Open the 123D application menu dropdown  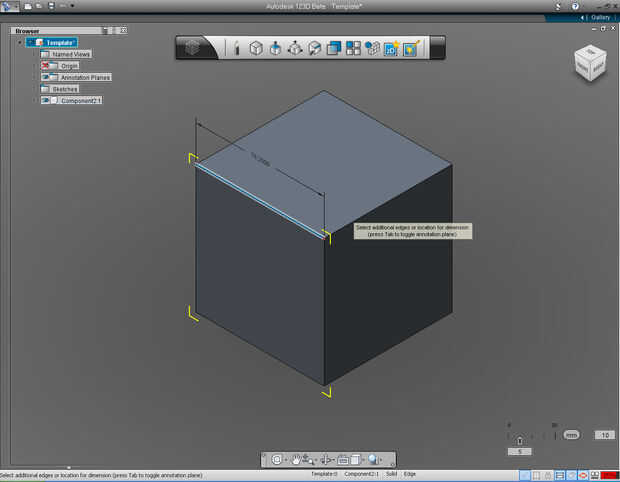click(10, 6)
